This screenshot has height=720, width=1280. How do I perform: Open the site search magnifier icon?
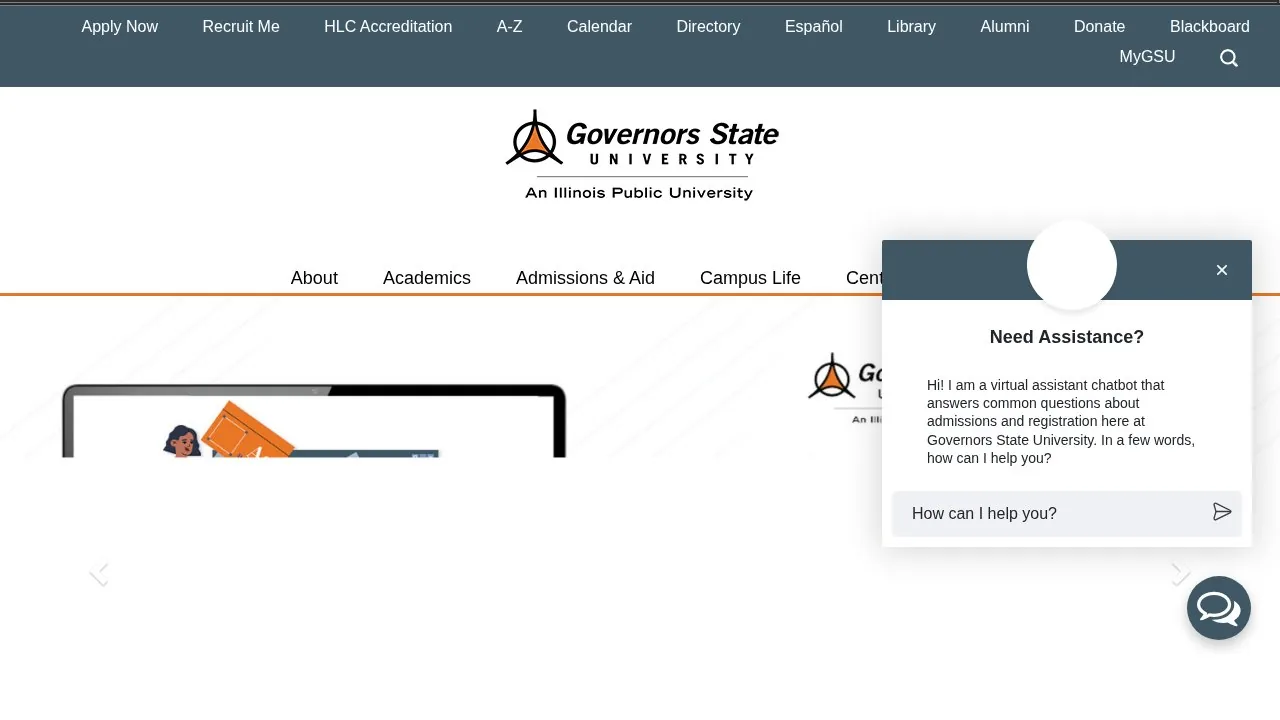click(x=1229, y=58)
